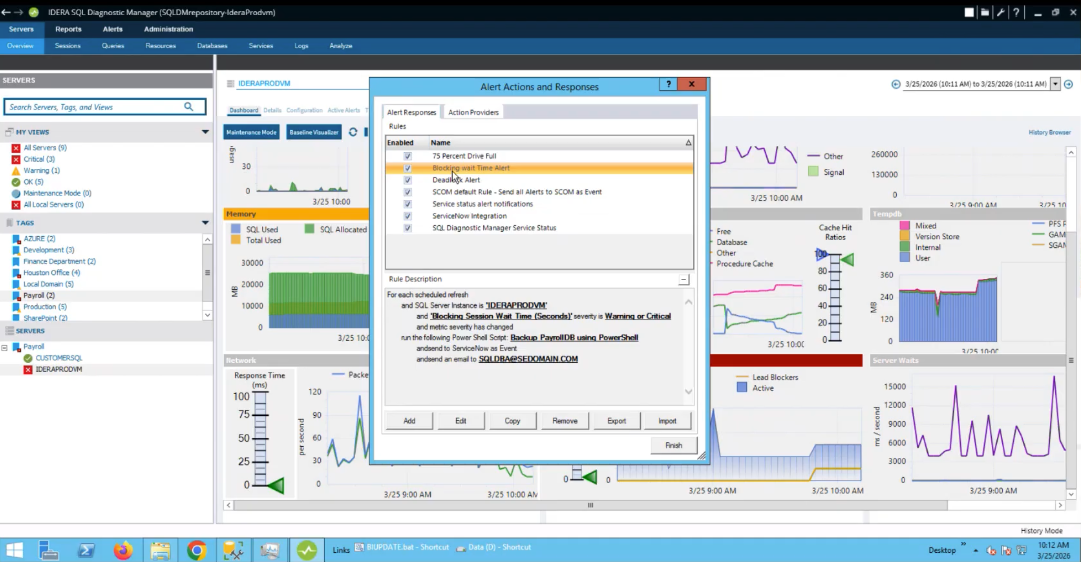
Task: Click the refresh icon beside Baseline Visualizer
Action: pos(353,132)
